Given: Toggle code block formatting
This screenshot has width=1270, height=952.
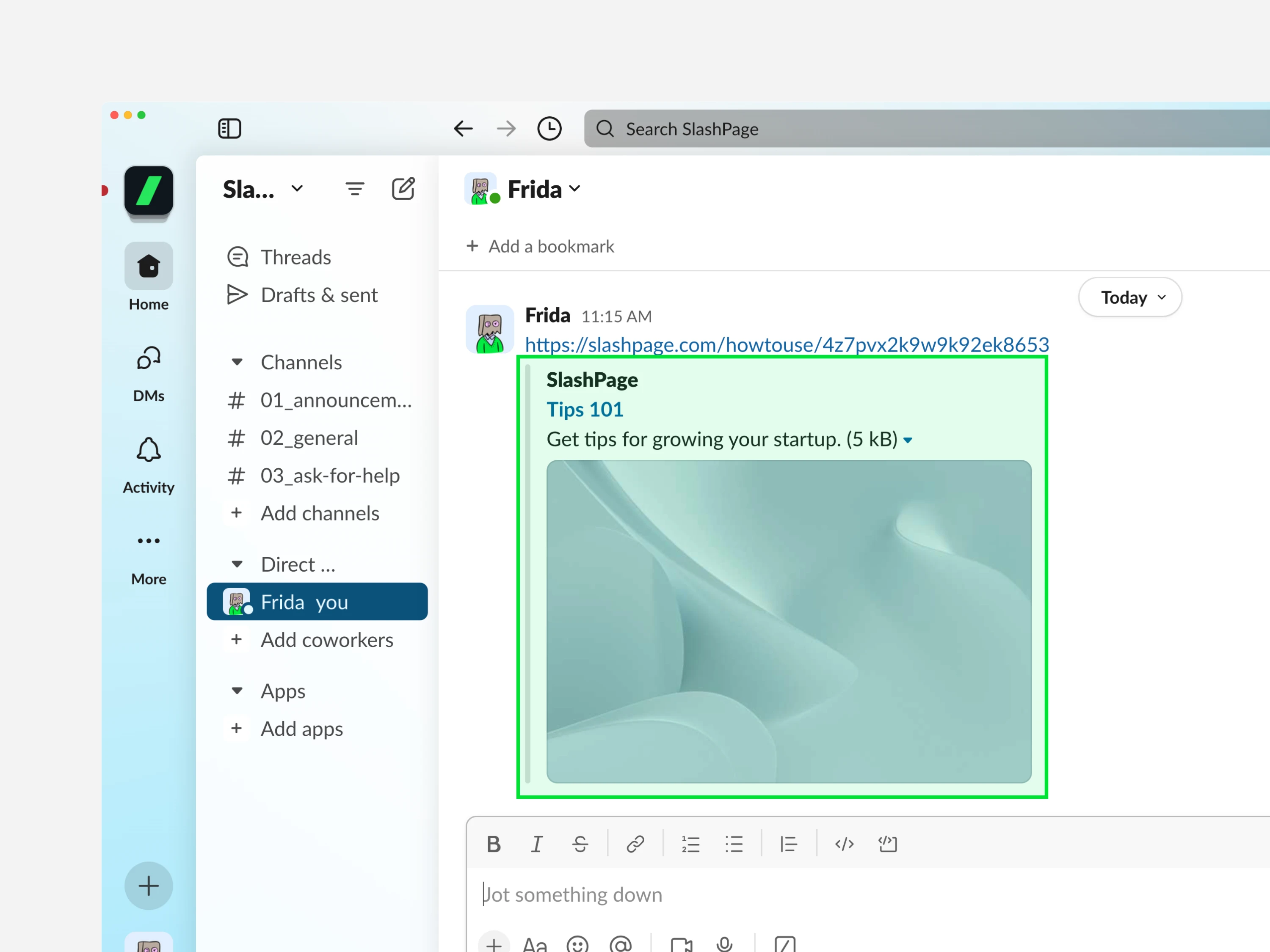Looking at the screenshot, I should click(x=888, y=844).
